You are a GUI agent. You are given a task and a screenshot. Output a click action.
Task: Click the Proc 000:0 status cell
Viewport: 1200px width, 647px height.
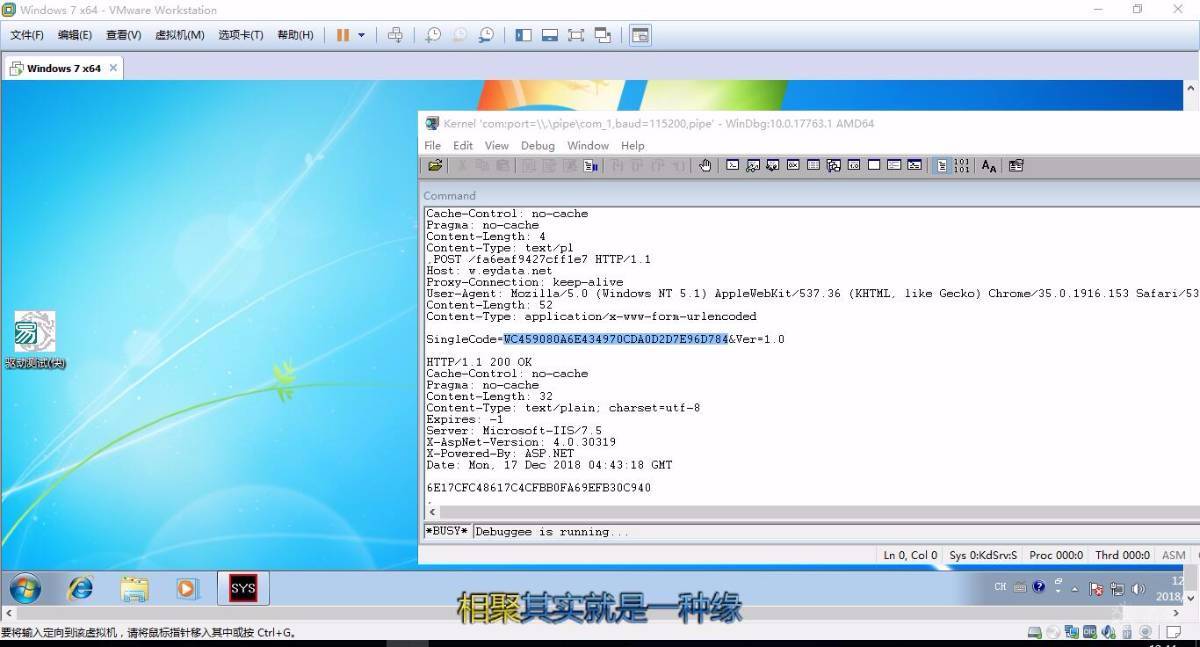tap(1056, 555)
